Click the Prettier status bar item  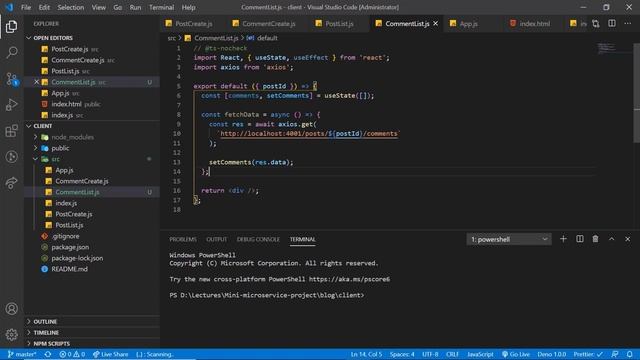(x=588, y=354)
